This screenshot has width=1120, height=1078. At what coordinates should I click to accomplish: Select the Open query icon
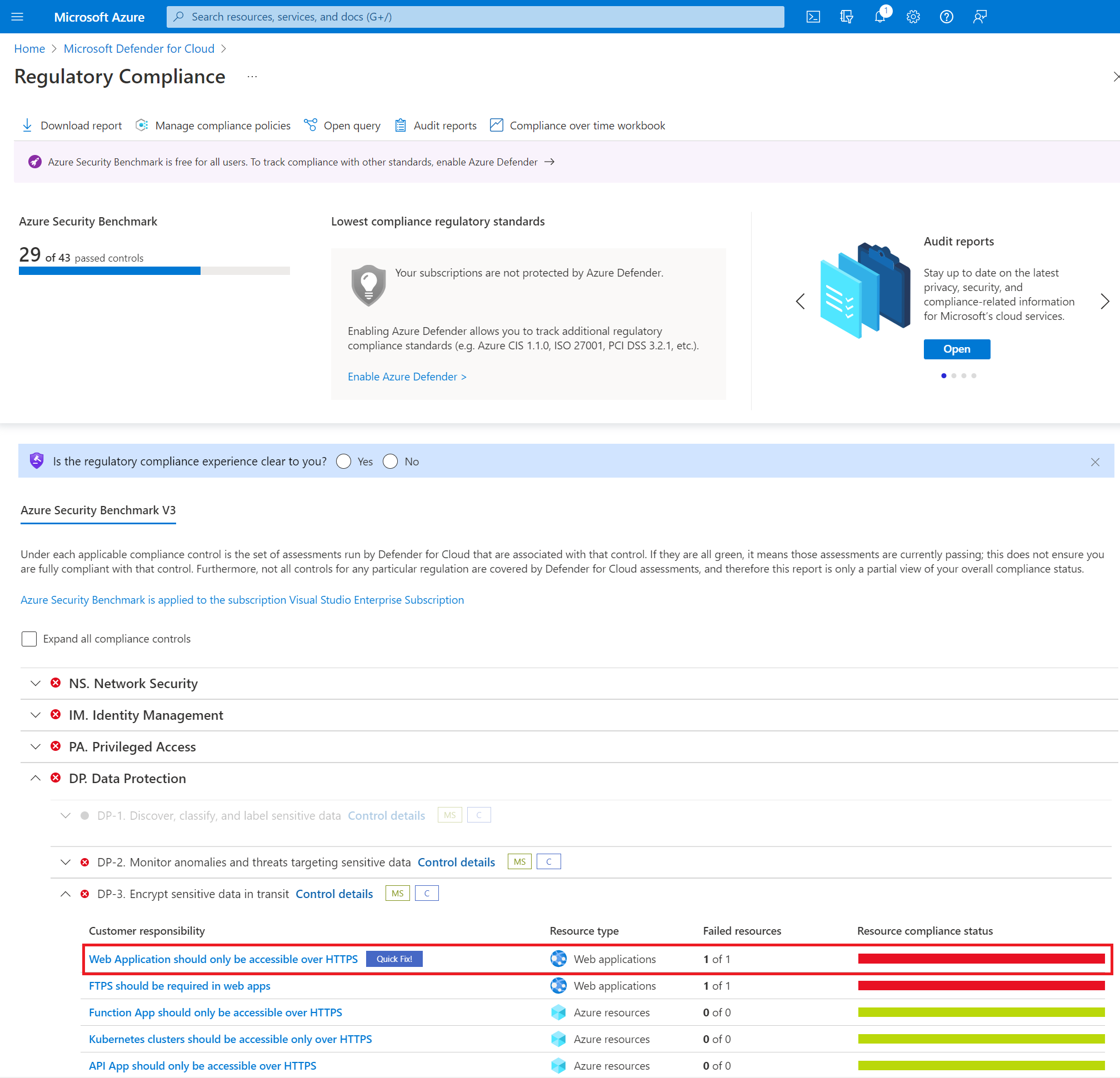pos(311,125)
